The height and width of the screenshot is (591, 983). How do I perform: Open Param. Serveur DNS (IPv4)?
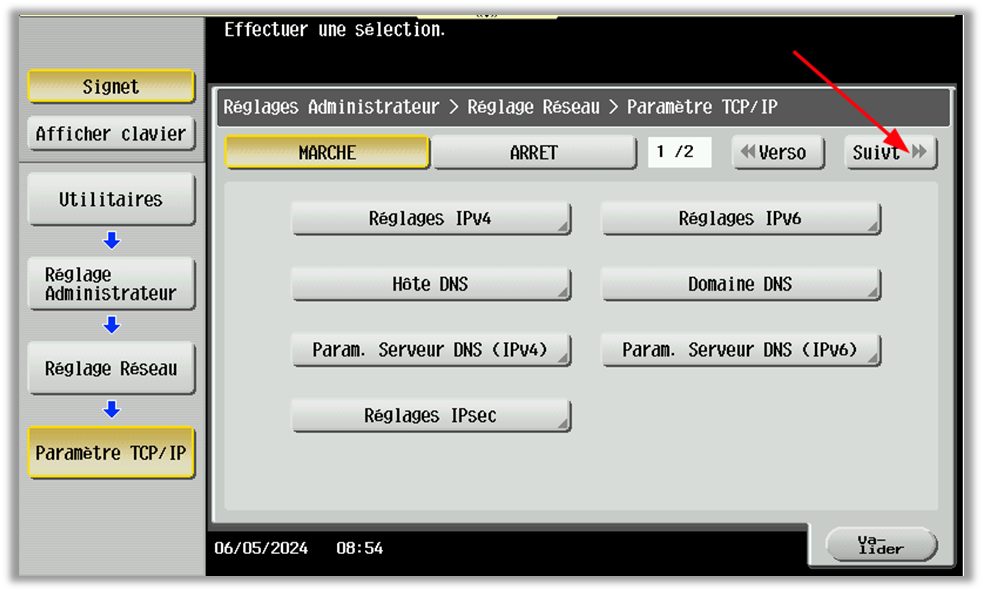coord(431,350)
